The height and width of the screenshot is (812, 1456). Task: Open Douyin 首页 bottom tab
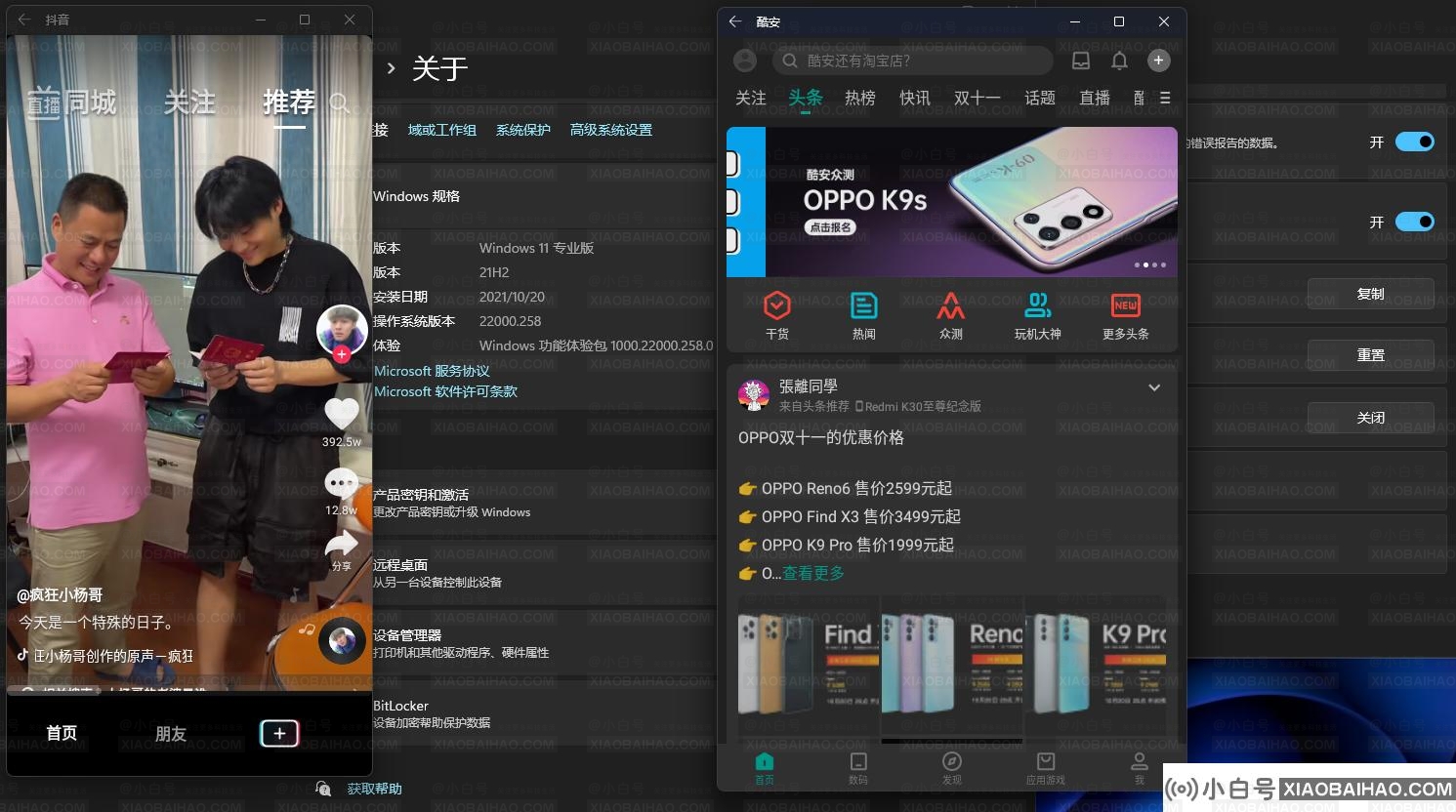(62, 733)
